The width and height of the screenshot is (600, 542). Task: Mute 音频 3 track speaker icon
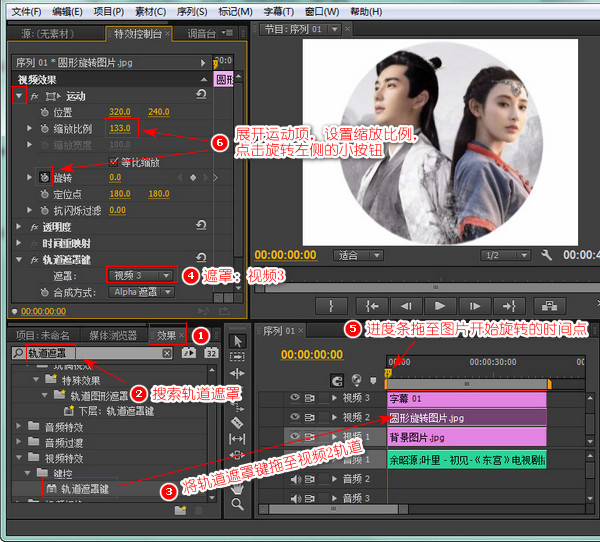[x=295, y=498]
